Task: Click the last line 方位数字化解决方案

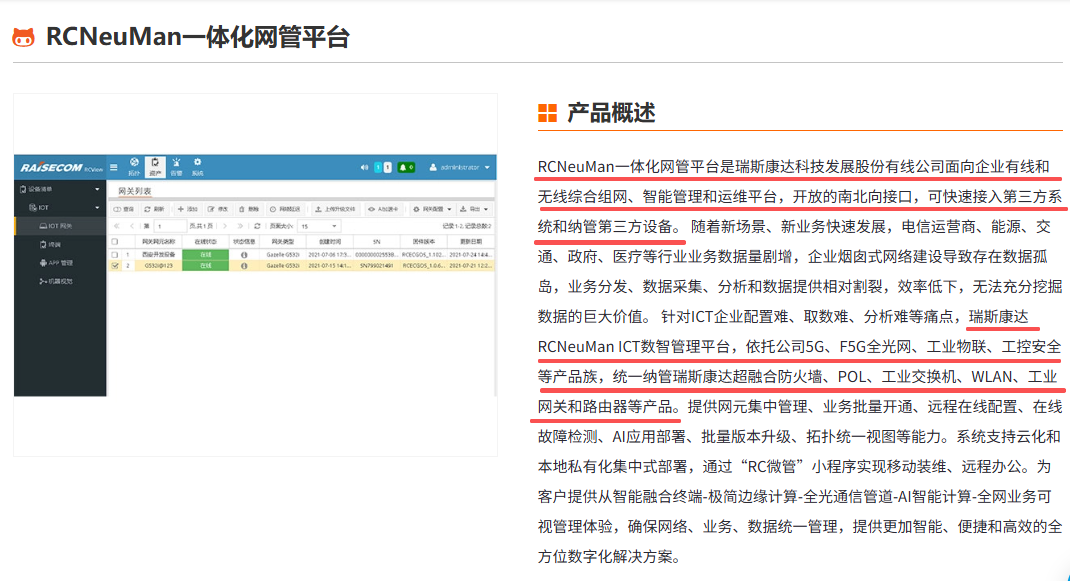Action: point(609,557)
